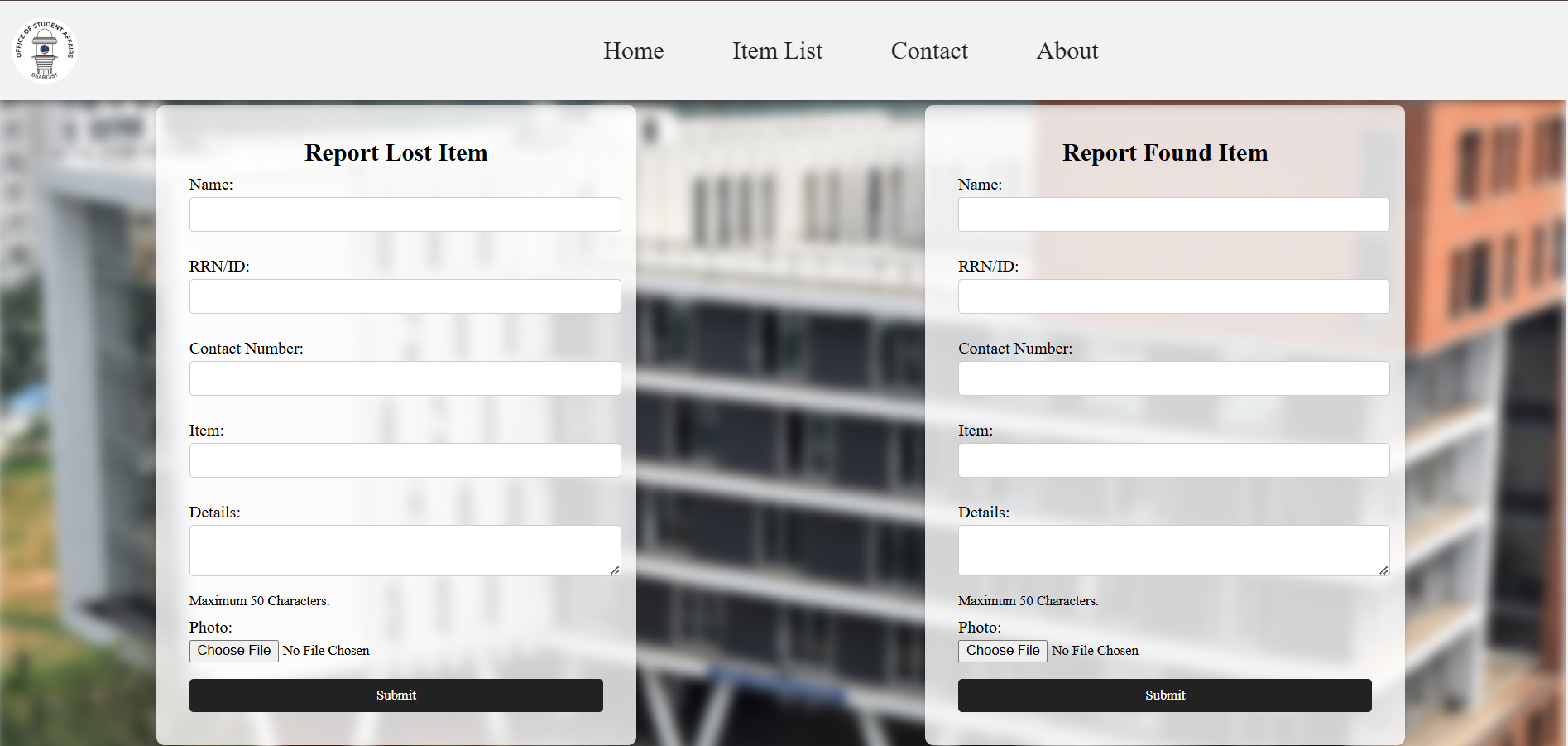Click Contact Number field in Found Item form
1568x746 pixels.
coord(1173,378)
